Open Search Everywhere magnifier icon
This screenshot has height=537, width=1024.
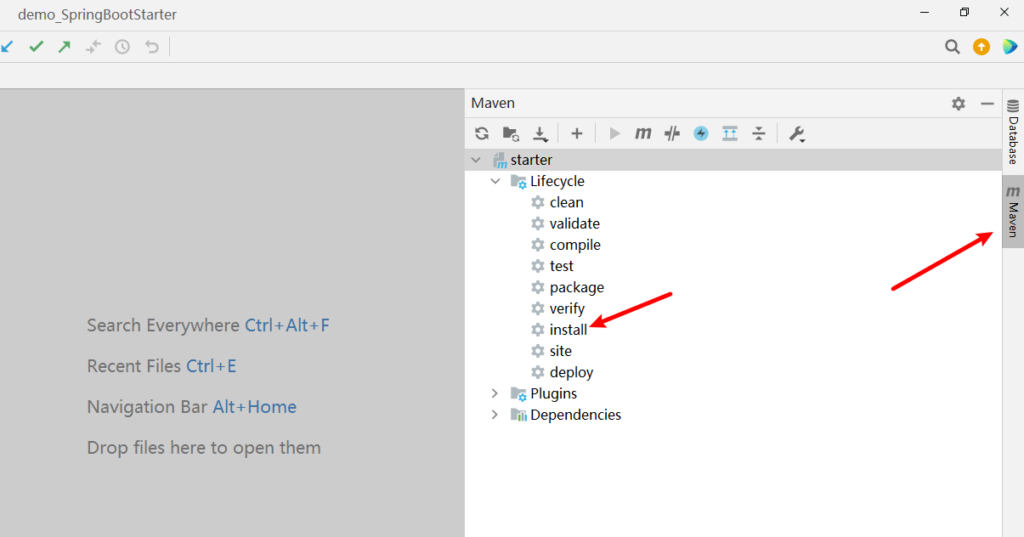click(x=952, y=46)
